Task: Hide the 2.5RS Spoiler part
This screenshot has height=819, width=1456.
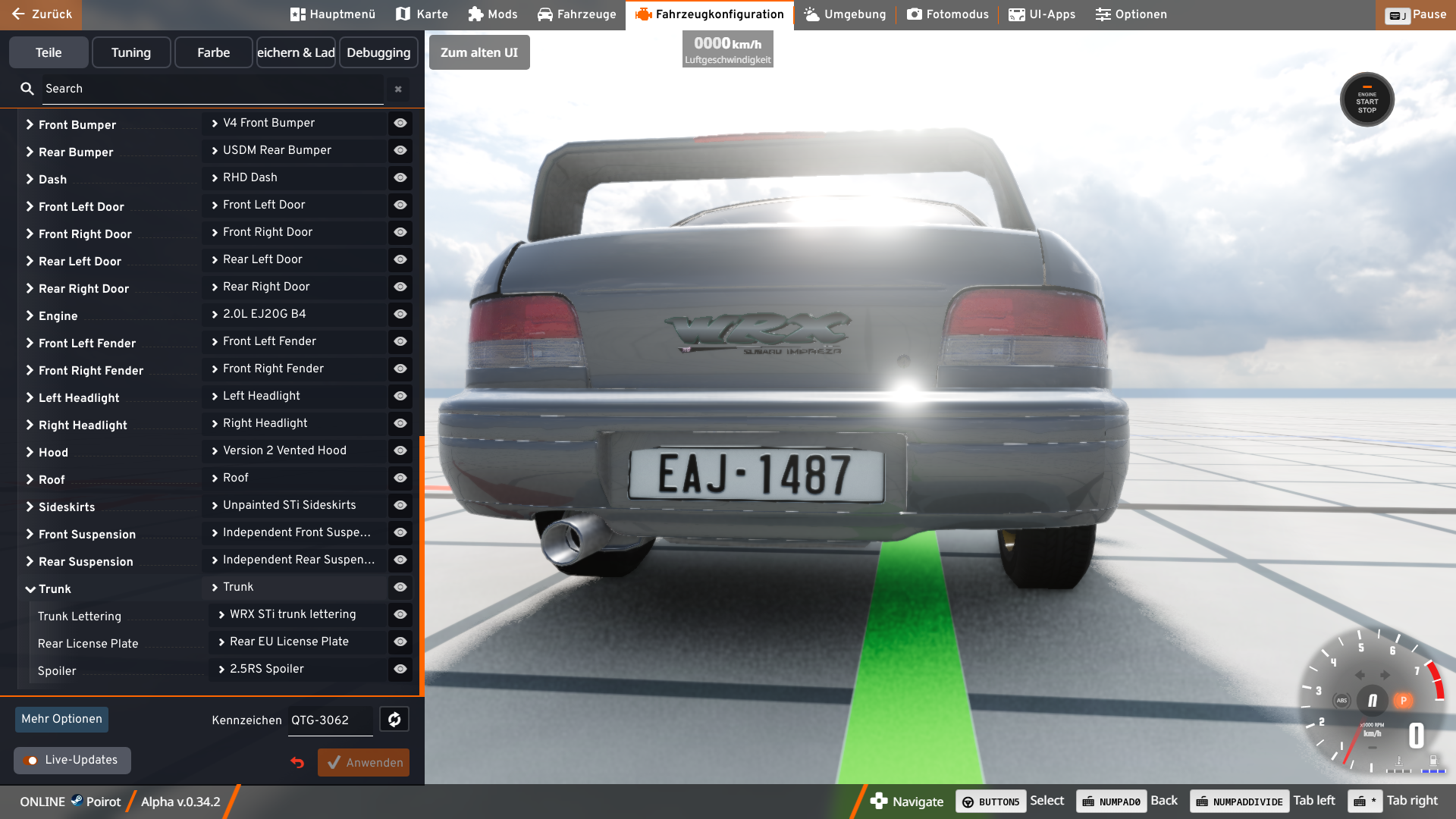Action: coord(400,669)
